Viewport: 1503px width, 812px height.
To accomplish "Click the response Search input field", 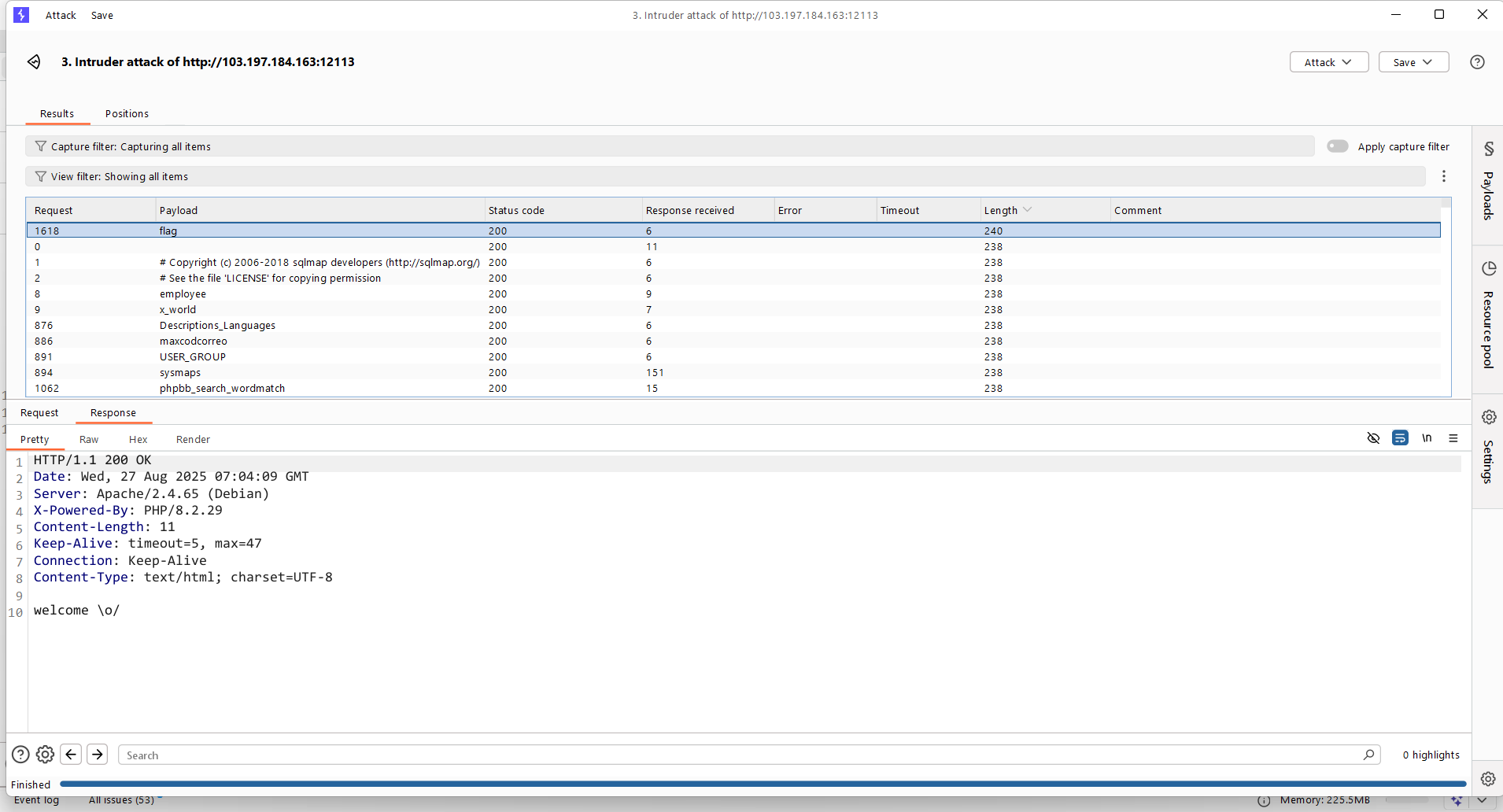I will (x=740, y=755).
